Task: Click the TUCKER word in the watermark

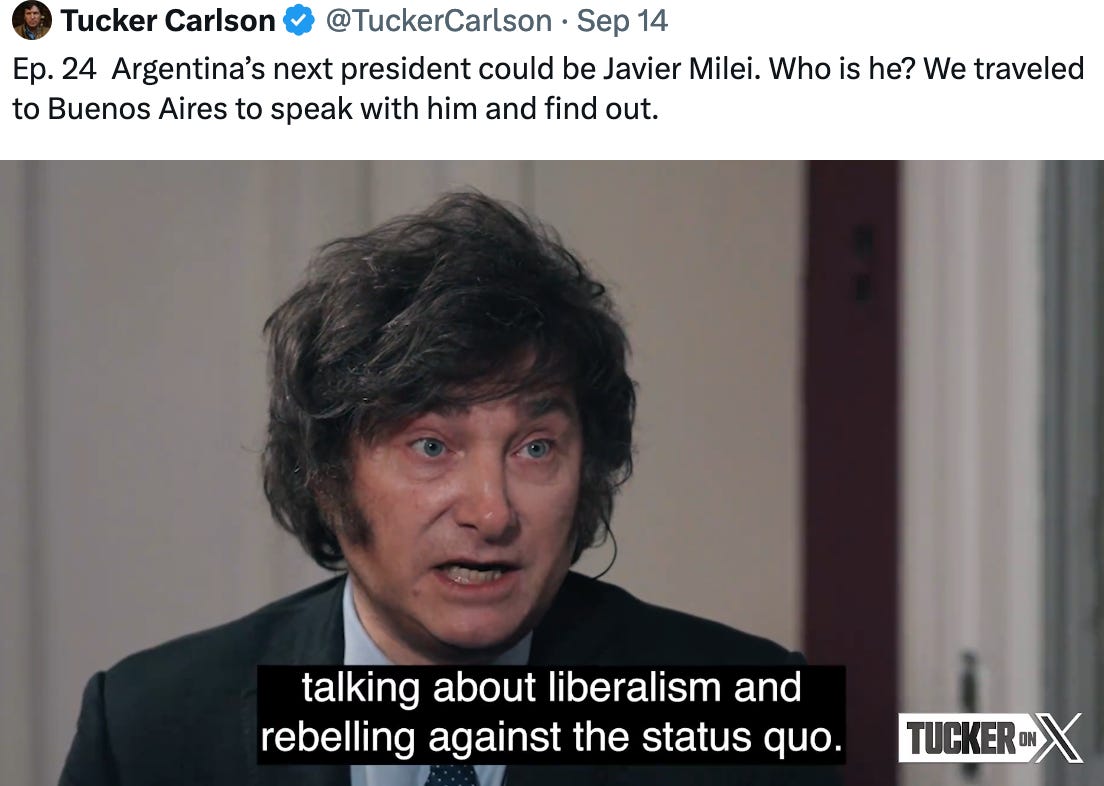Action: [x=961, y=739]
